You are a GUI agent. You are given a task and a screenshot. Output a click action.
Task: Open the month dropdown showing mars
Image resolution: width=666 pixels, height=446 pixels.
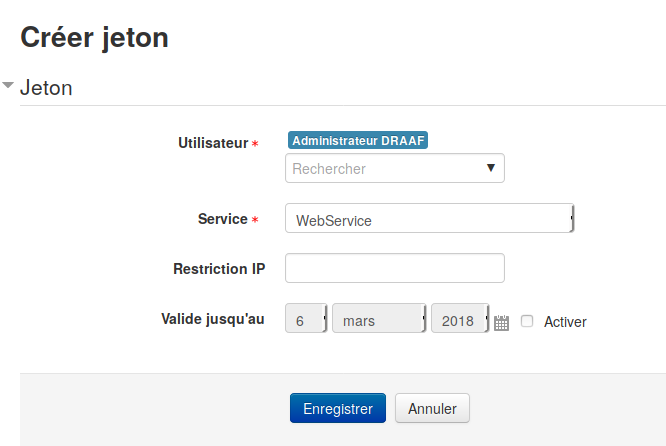tap(379, 318)
